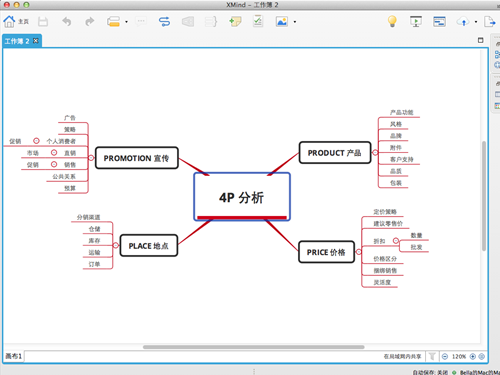Viewport: 500px width, 375px height.
Task: Select the central 4P 分析 topic
Action: point(242,197)
